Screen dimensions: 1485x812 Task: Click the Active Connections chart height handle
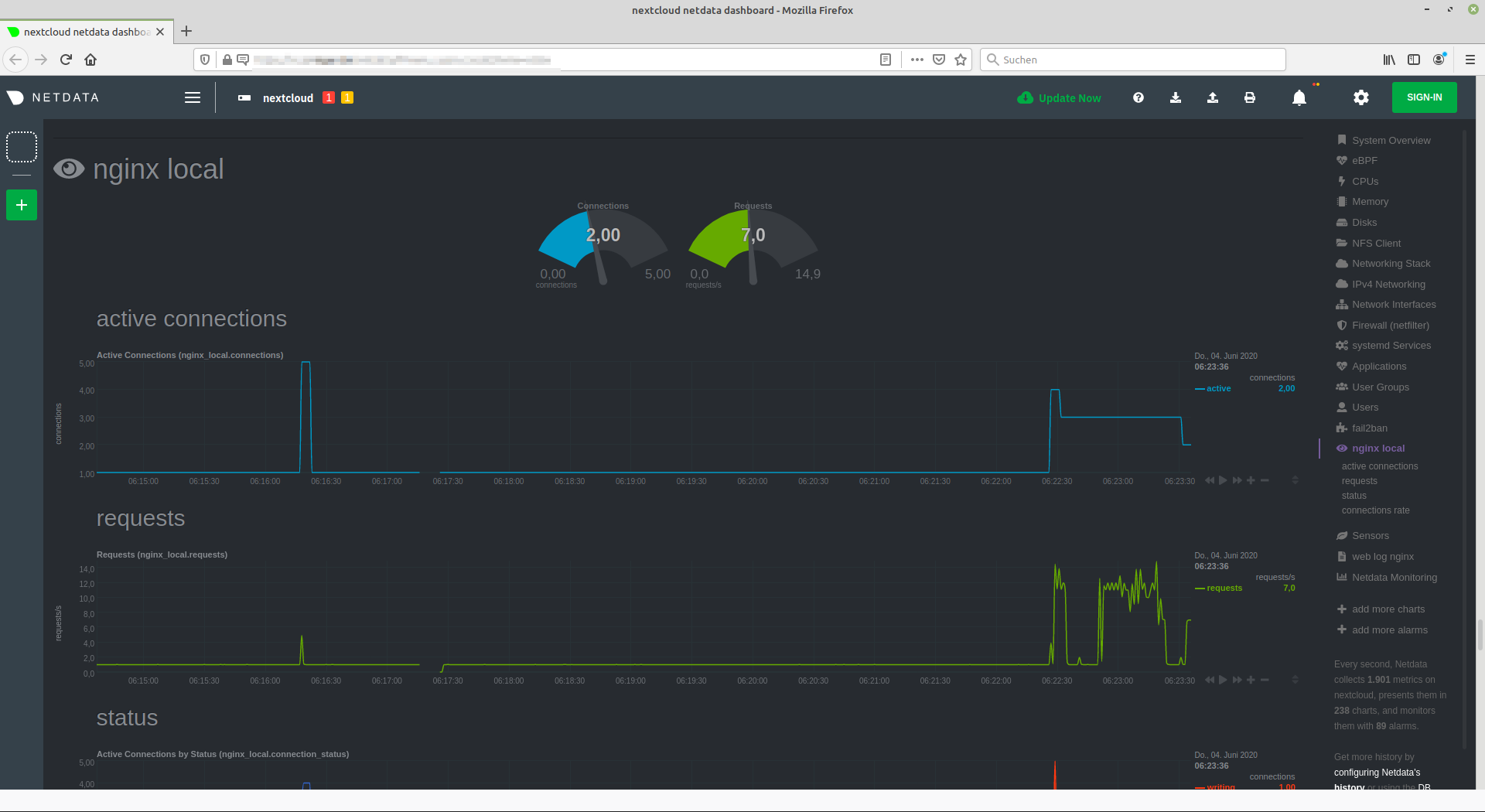point(1295,480)
